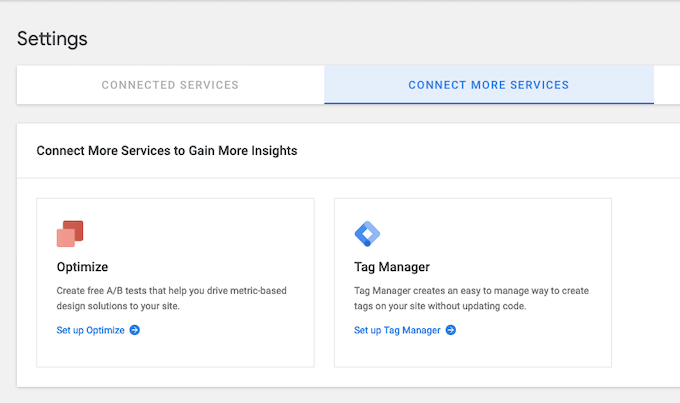The height and width of the screenshot is (403, 680).
Task: Click the 'Connect More Services to Gain More Insights' heading
Action: (167, 151)
